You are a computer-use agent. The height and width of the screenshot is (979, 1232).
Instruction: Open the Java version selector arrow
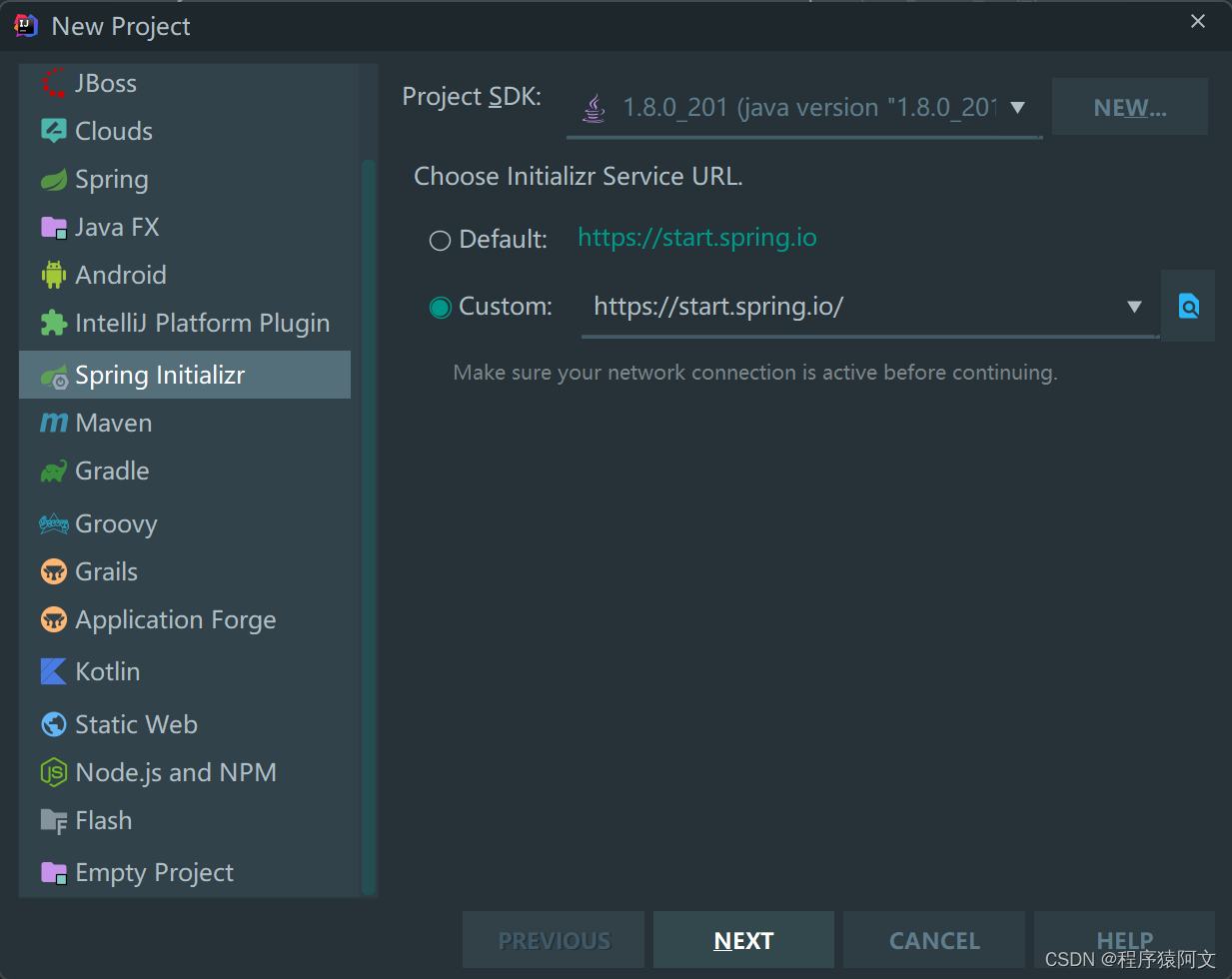click(x=1017, y=107)
